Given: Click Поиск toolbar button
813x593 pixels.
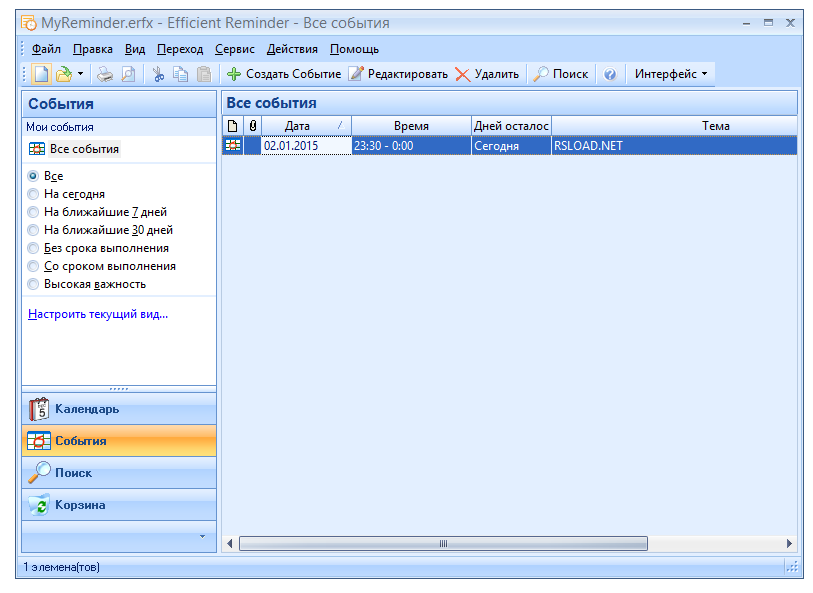Looking at the screenshot, I should (561, 74).
